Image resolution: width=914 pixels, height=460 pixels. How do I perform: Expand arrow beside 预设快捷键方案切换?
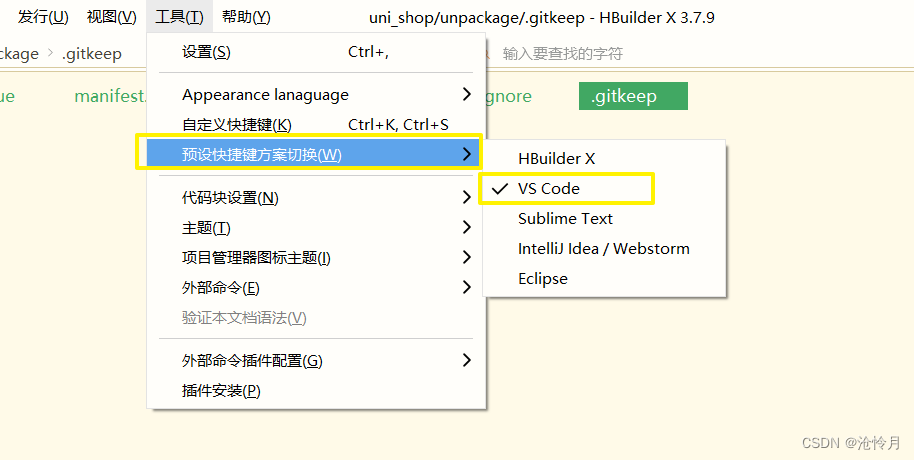click(466, 154)
